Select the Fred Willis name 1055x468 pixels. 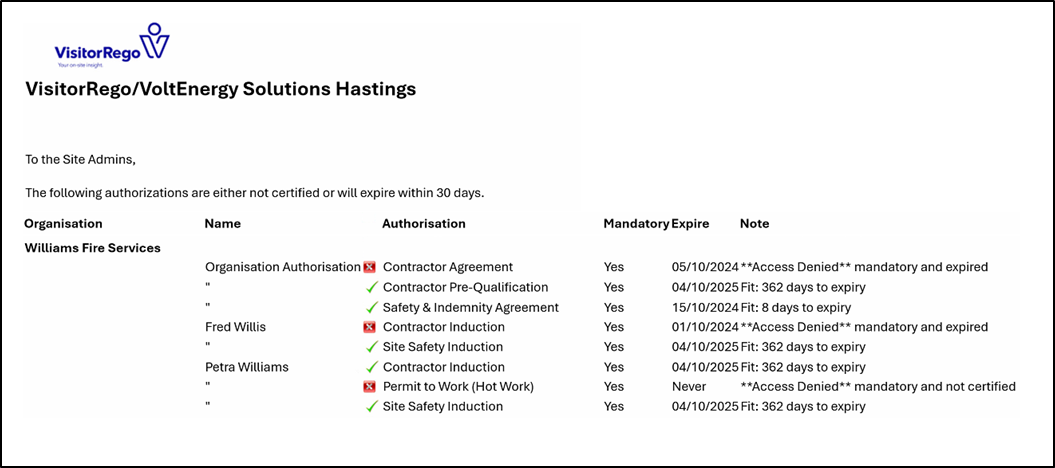click(236, 327)
